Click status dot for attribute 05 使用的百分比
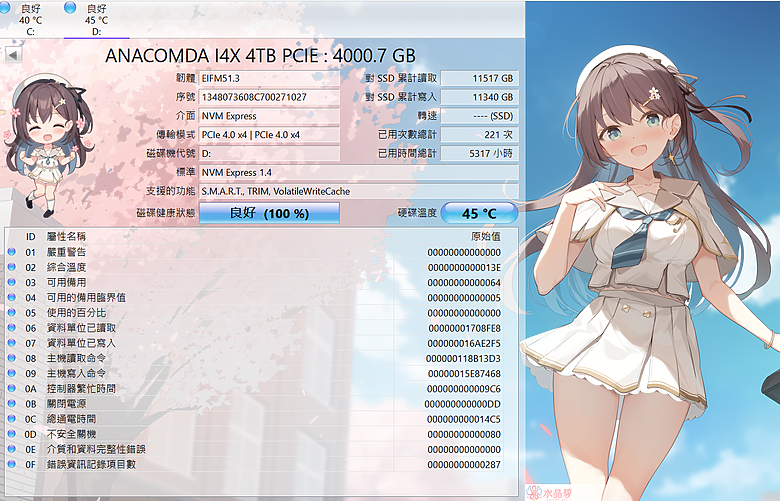The width and height of the screenshot is (780, 501). pyautogui.click(x=11, y=313)
